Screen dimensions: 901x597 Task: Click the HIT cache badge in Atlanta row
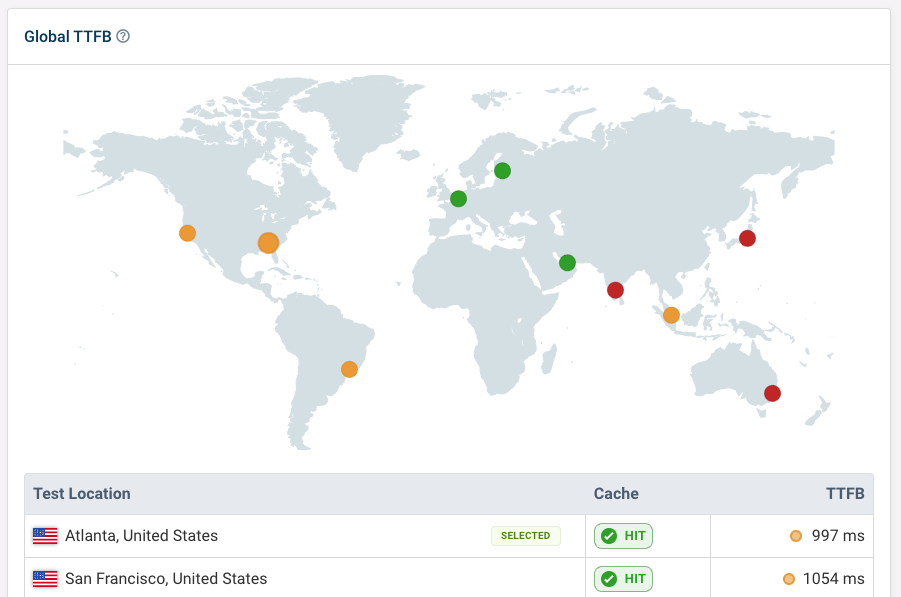pyautogui.click(x=623, y=536)
